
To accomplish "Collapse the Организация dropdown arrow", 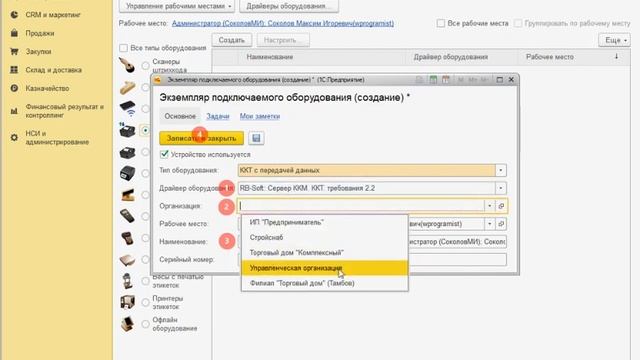I will (x=489, y=206).
